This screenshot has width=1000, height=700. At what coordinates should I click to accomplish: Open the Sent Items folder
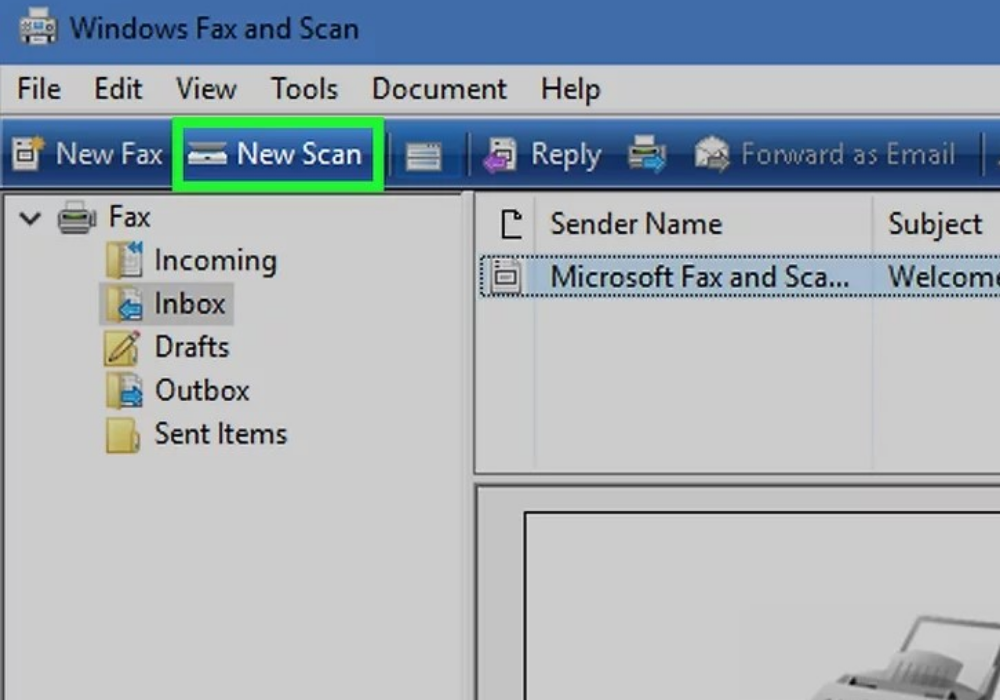coord(221,434)
